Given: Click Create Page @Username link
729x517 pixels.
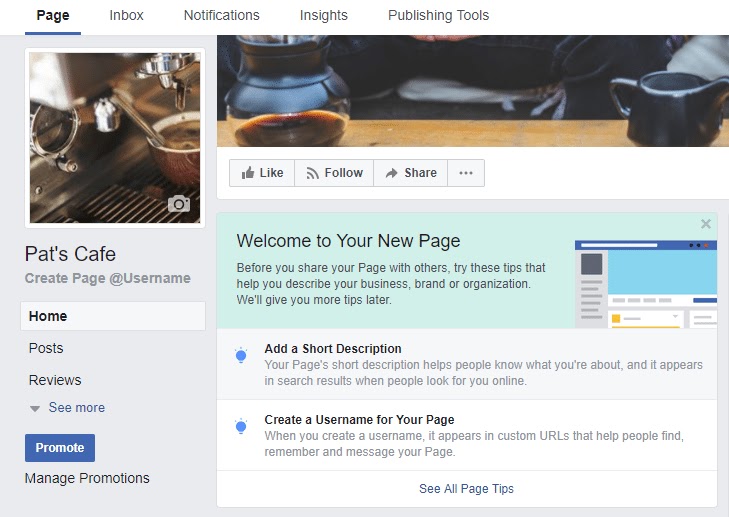Looking at the screenshot, I should [107, 278].
